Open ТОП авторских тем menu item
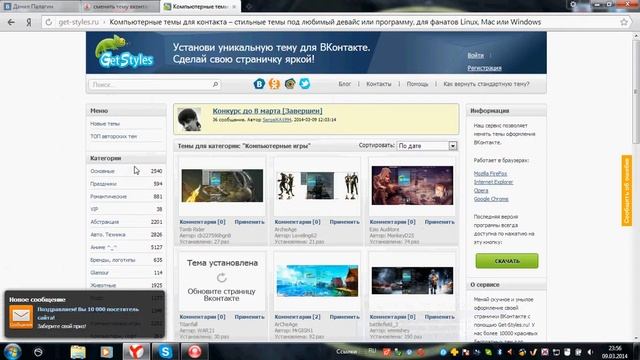 (113, 136)
